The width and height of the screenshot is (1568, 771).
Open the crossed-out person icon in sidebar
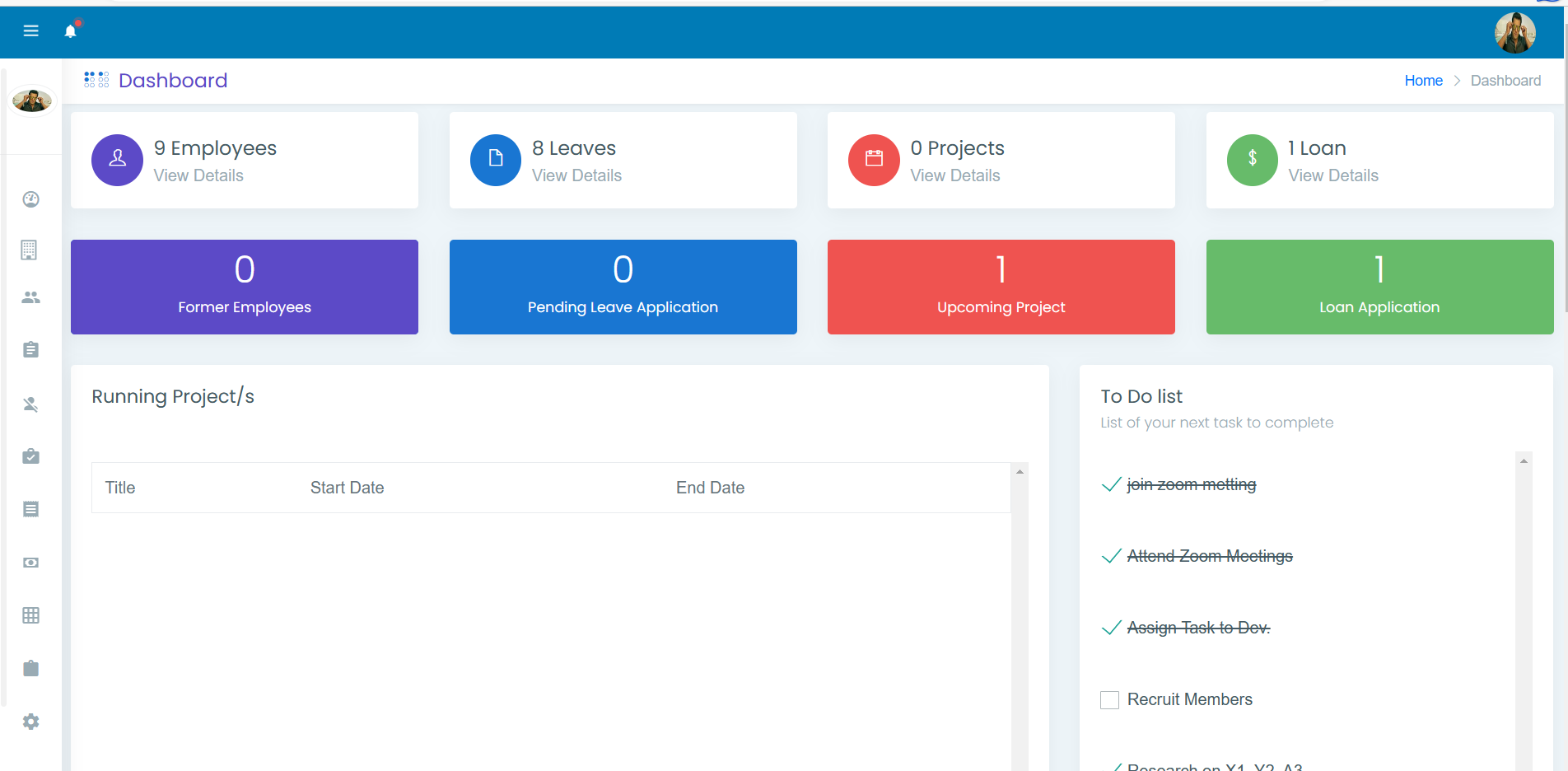pyautogui.click(x=31, y=404)
